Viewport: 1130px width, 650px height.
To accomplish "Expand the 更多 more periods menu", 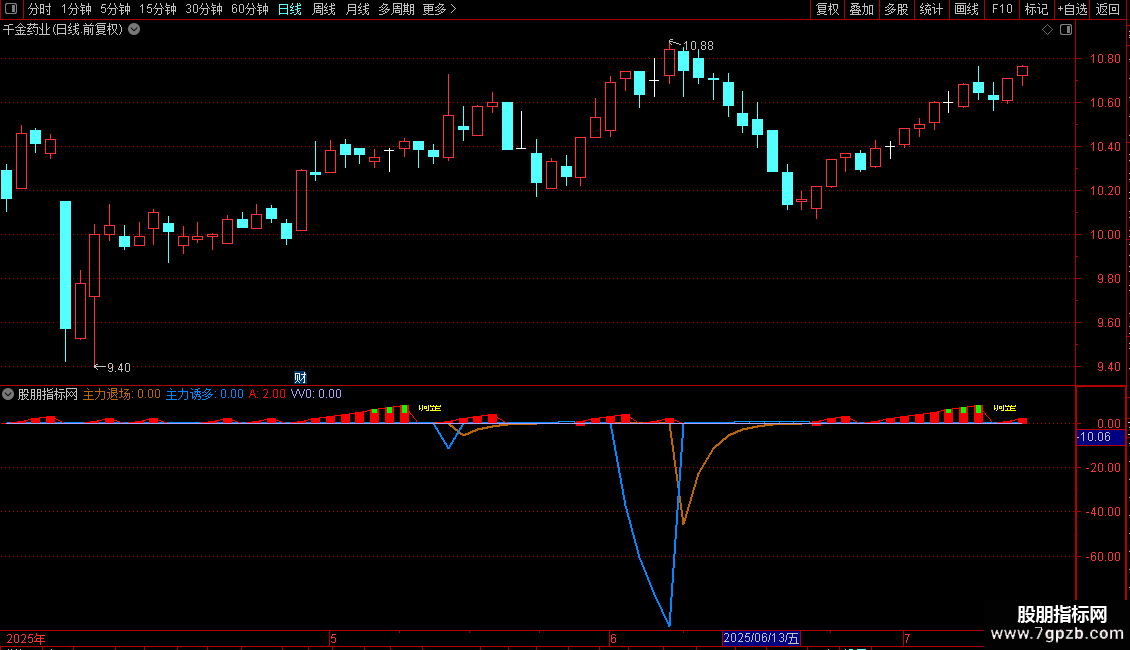I will (x=439, y=9).
